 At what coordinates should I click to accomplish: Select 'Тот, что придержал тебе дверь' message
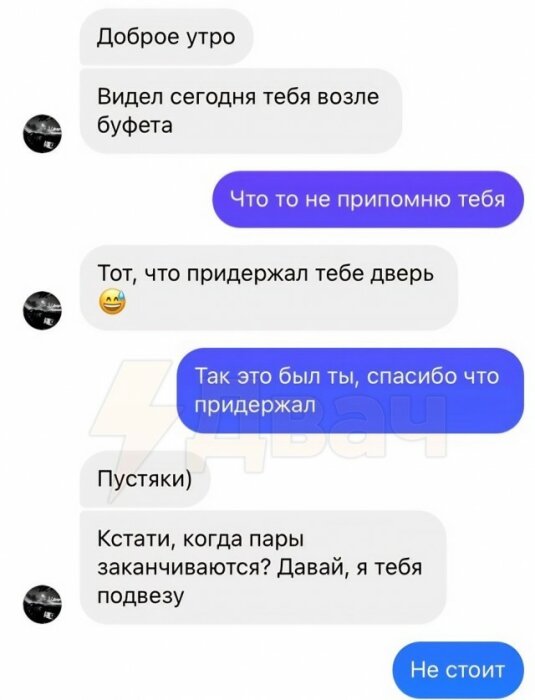[x=269, y=288]
